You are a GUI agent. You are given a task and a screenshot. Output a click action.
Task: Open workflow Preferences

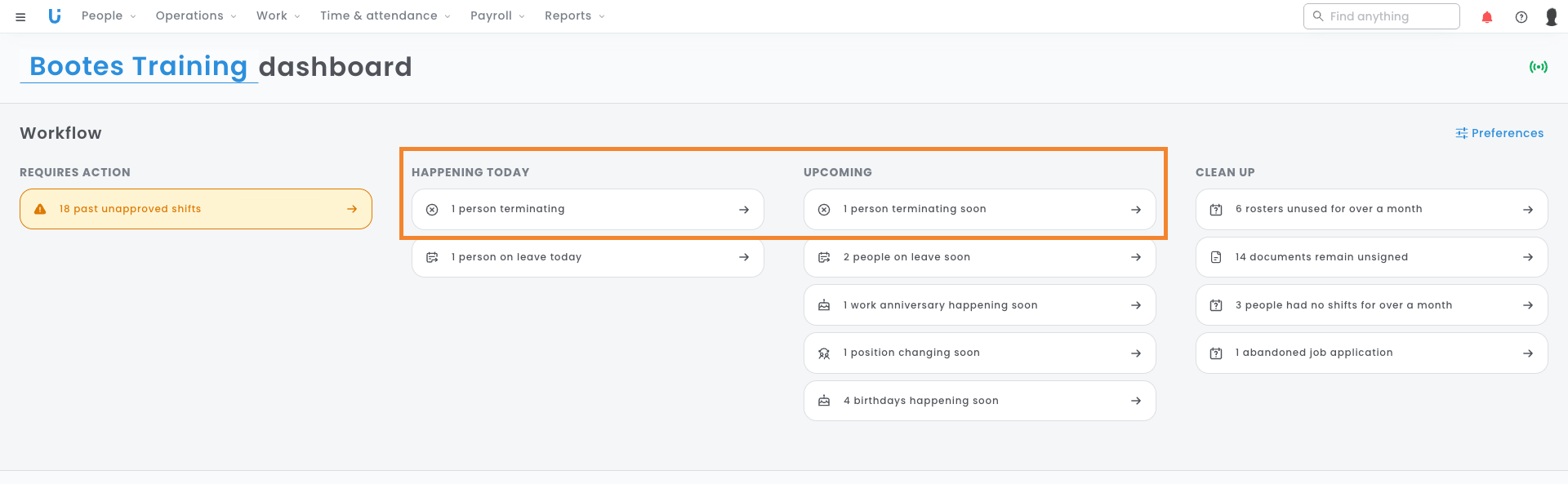tap(1499, 133)
